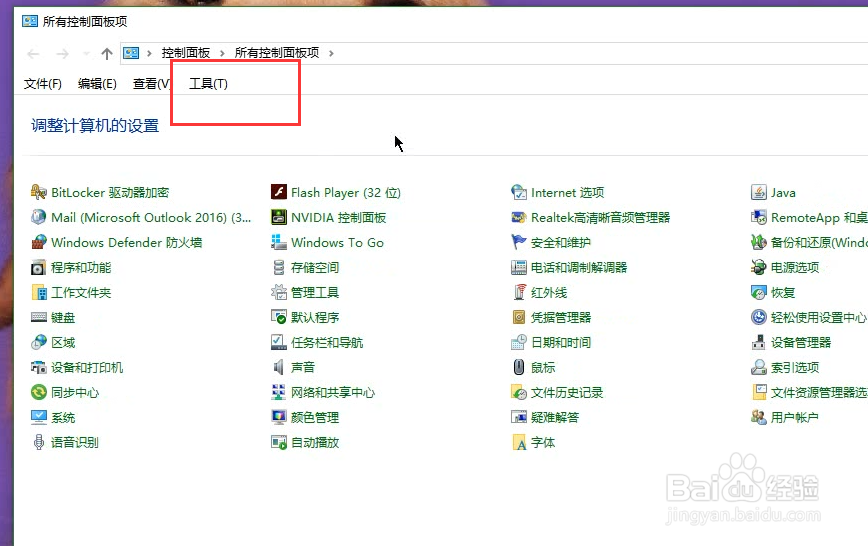Image resolution: width=868 pixels, height=546 pixels.
Task: Click the 存储空间 storage icon
Action: pyautogui.click(x=278, y=267)
